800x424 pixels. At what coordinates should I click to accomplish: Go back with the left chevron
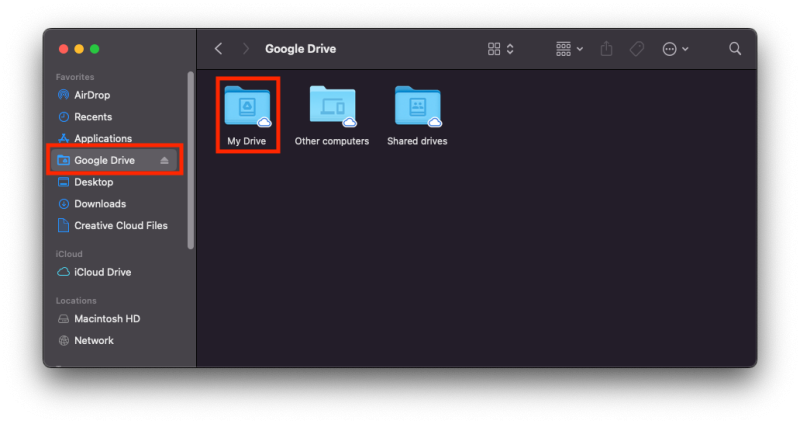click(x=218, y=48)
